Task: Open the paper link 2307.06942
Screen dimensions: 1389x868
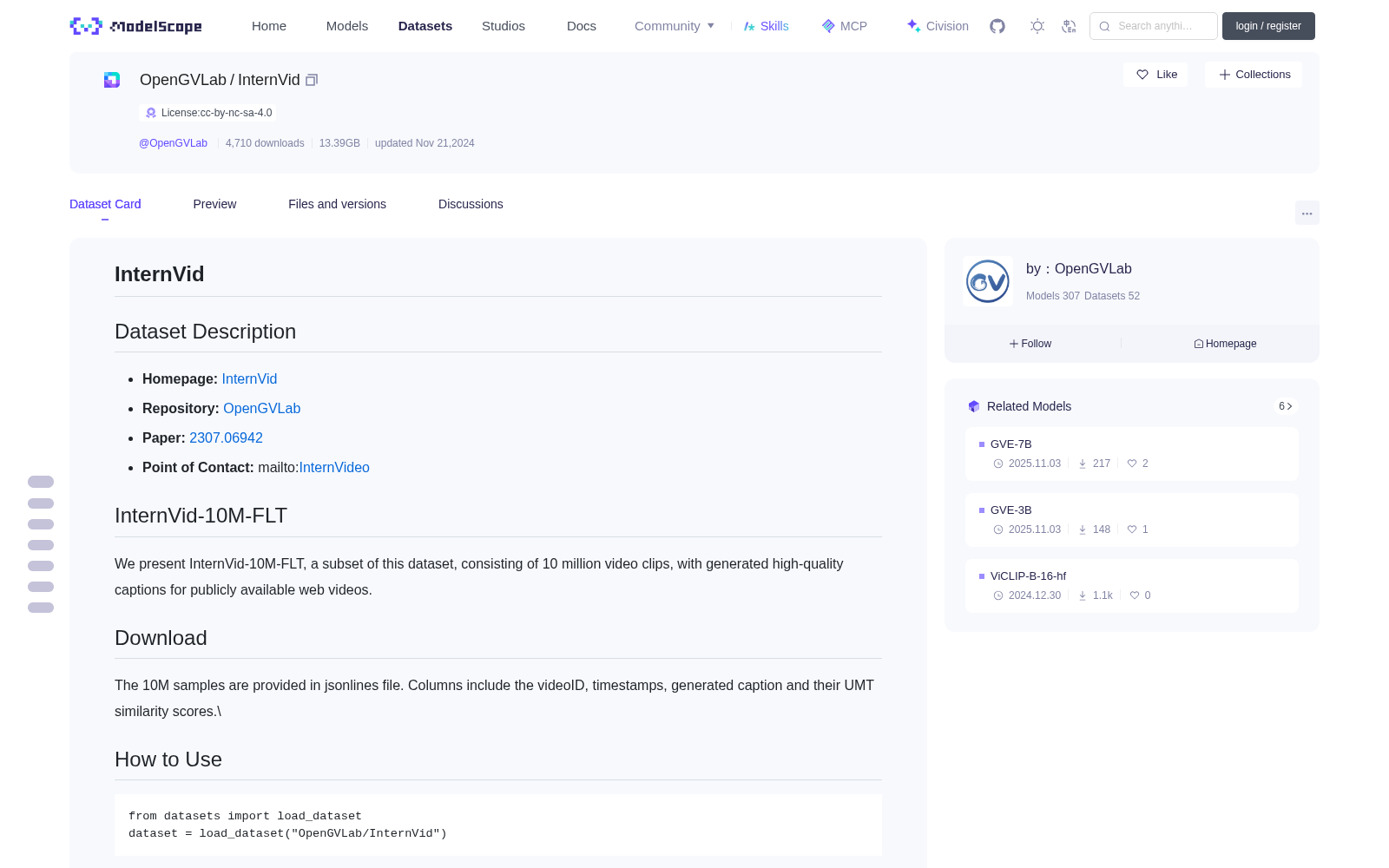Action: [x=226, y=438]
